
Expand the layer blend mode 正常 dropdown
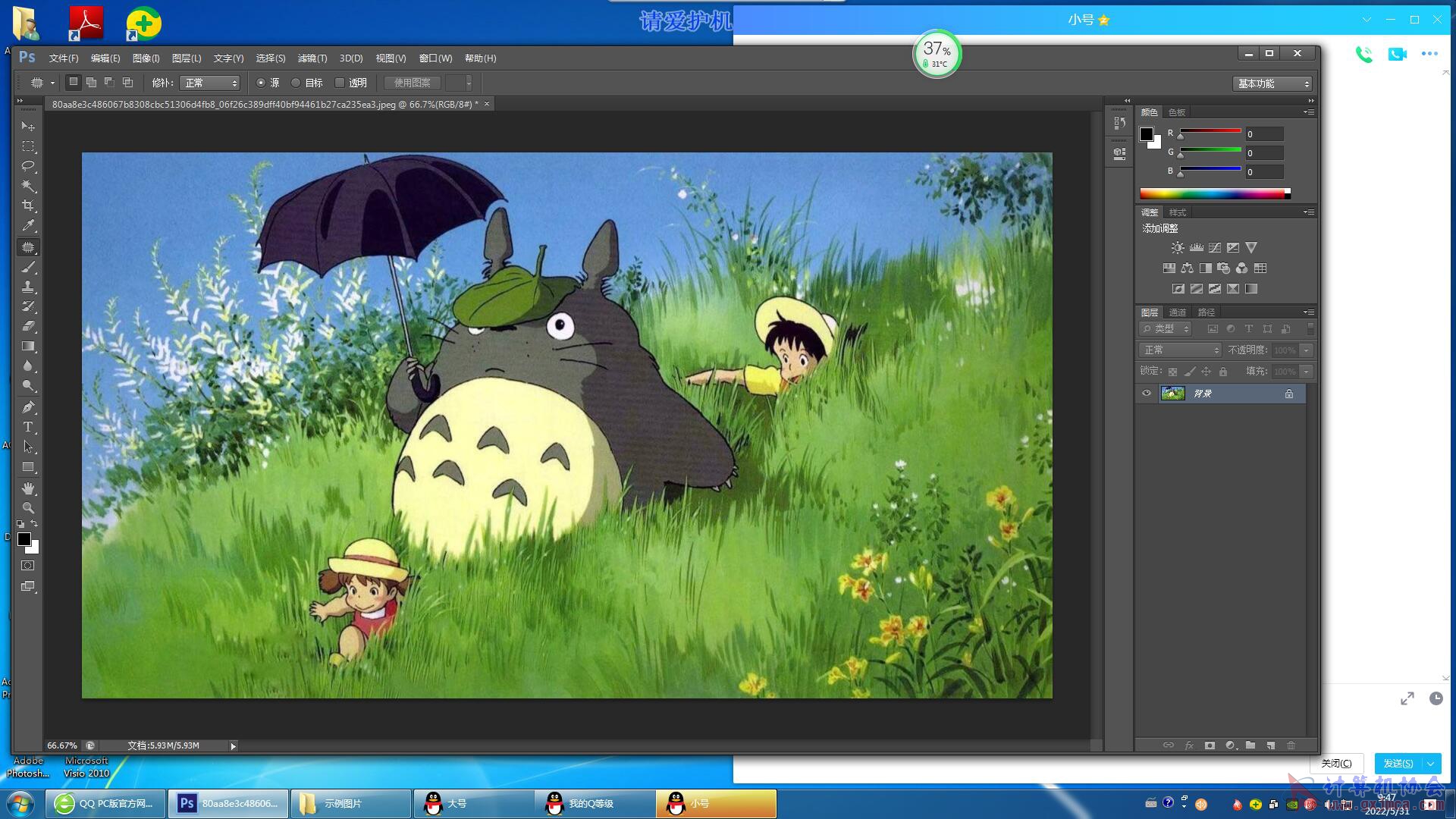click(1180, 350)
